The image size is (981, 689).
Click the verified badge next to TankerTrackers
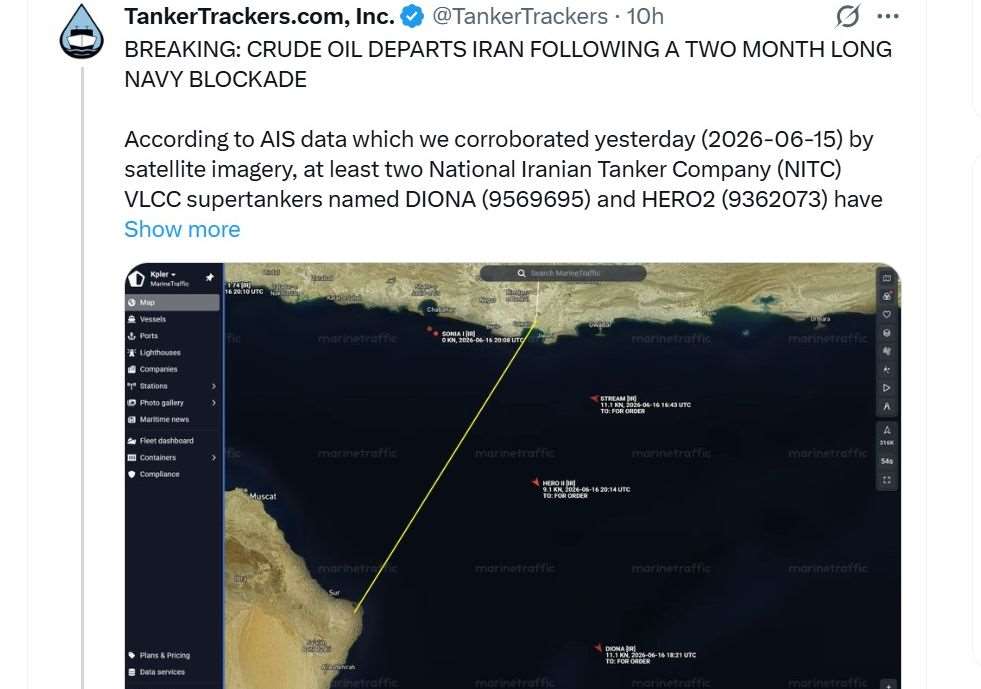point(412,17)
